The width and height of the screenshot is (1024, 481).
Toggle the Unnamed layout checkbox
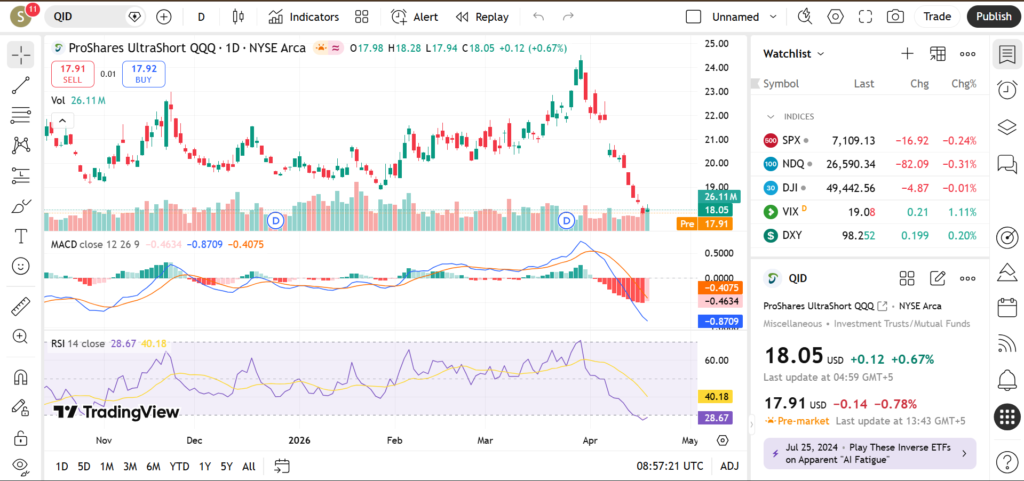pos(694,17)
